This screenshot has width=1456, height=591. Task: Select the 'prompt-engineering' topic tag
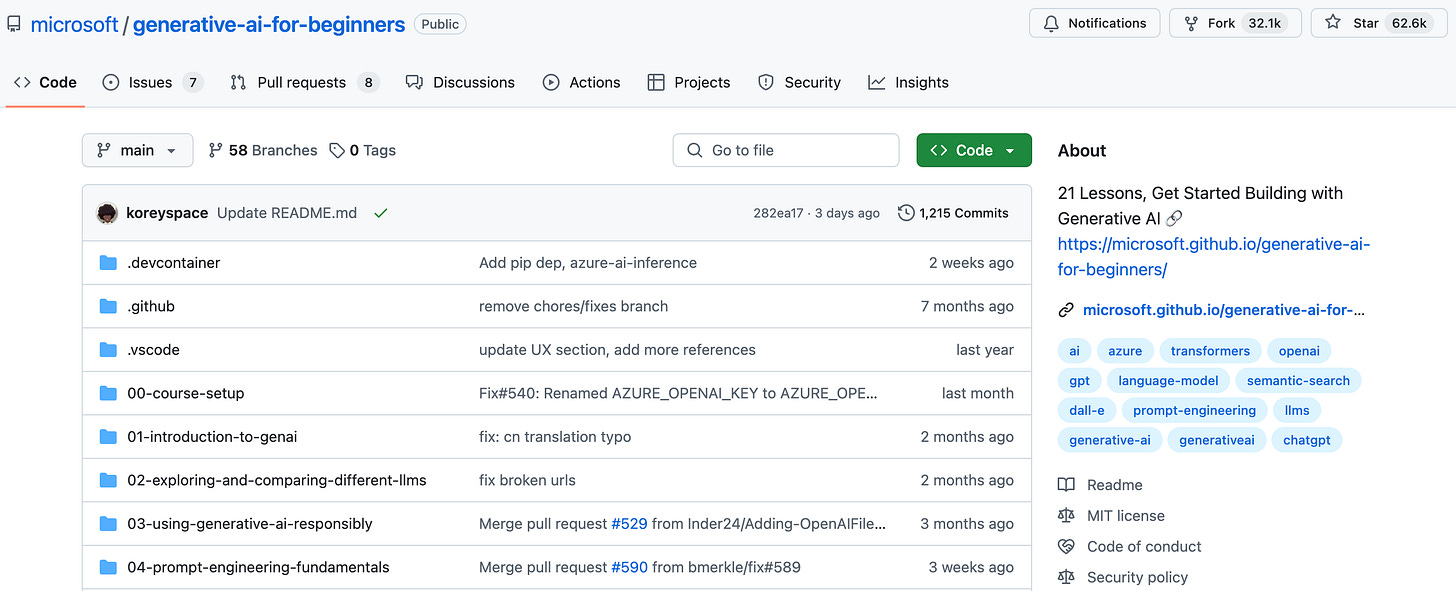point(1194,410)
